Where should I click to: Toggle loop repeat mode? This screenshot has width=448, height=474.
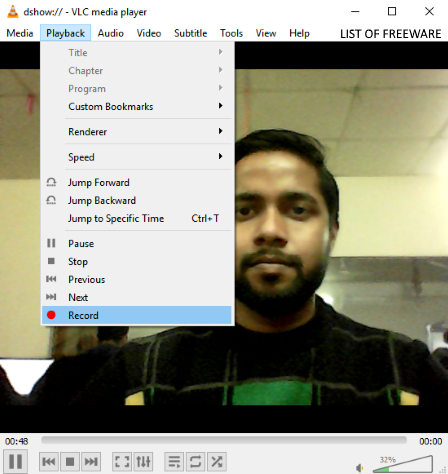pos(195,462)
